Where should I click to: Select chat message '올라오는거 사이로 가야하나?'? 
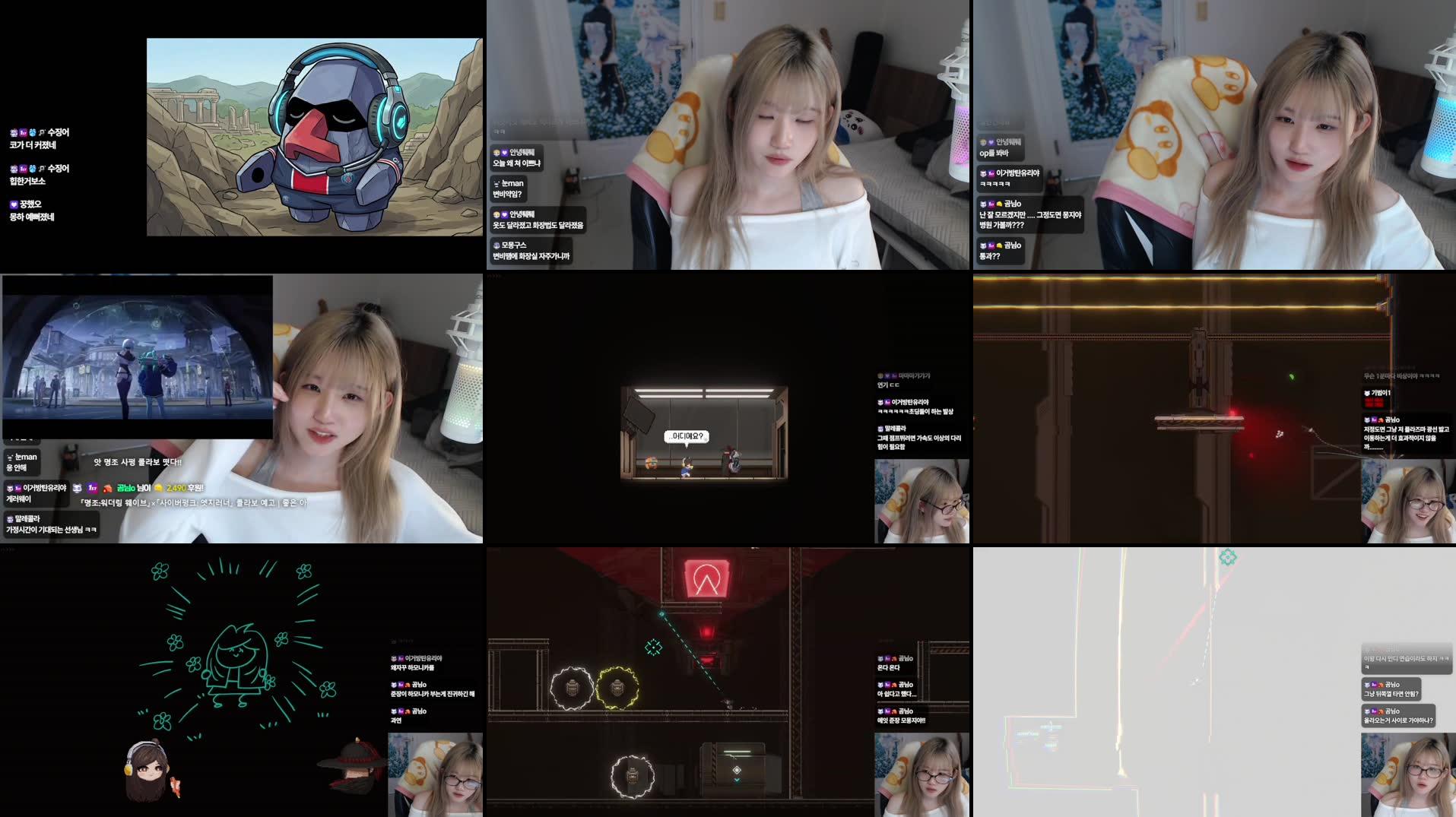pos(1398,720)
